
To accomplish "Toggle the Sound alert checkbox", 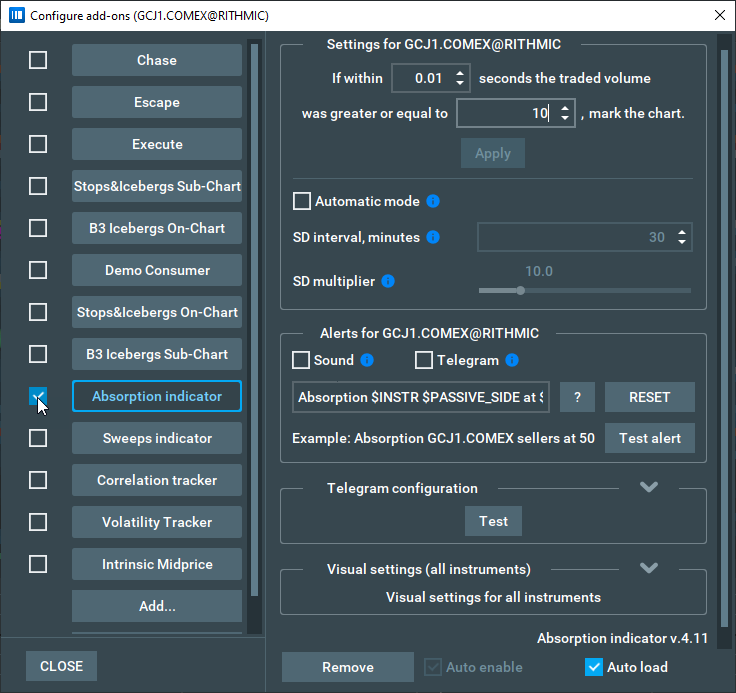I will [x=301, y=360].
